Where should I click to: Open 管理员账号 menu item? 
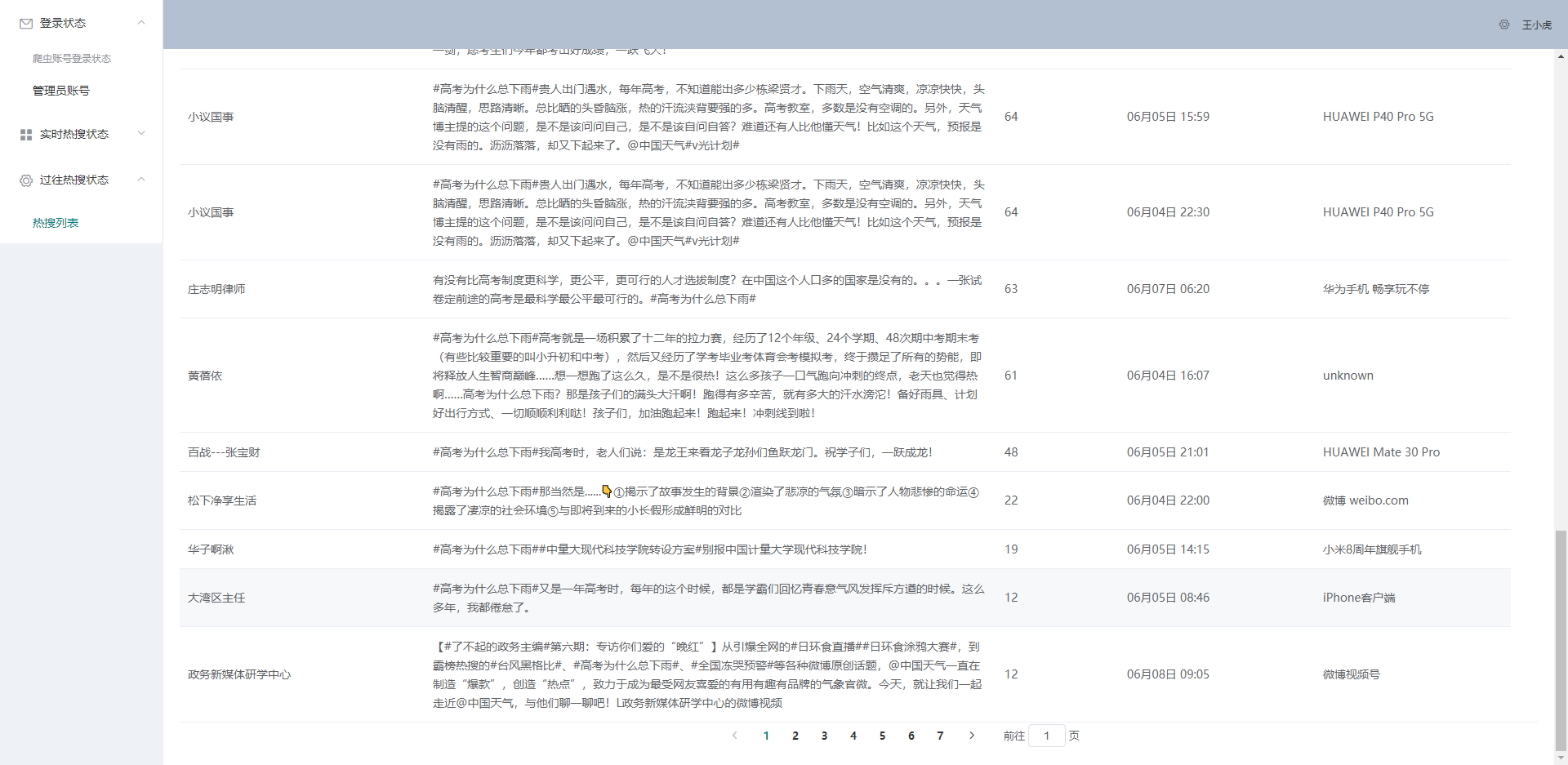pyautogui.click(x=61, y=91)
